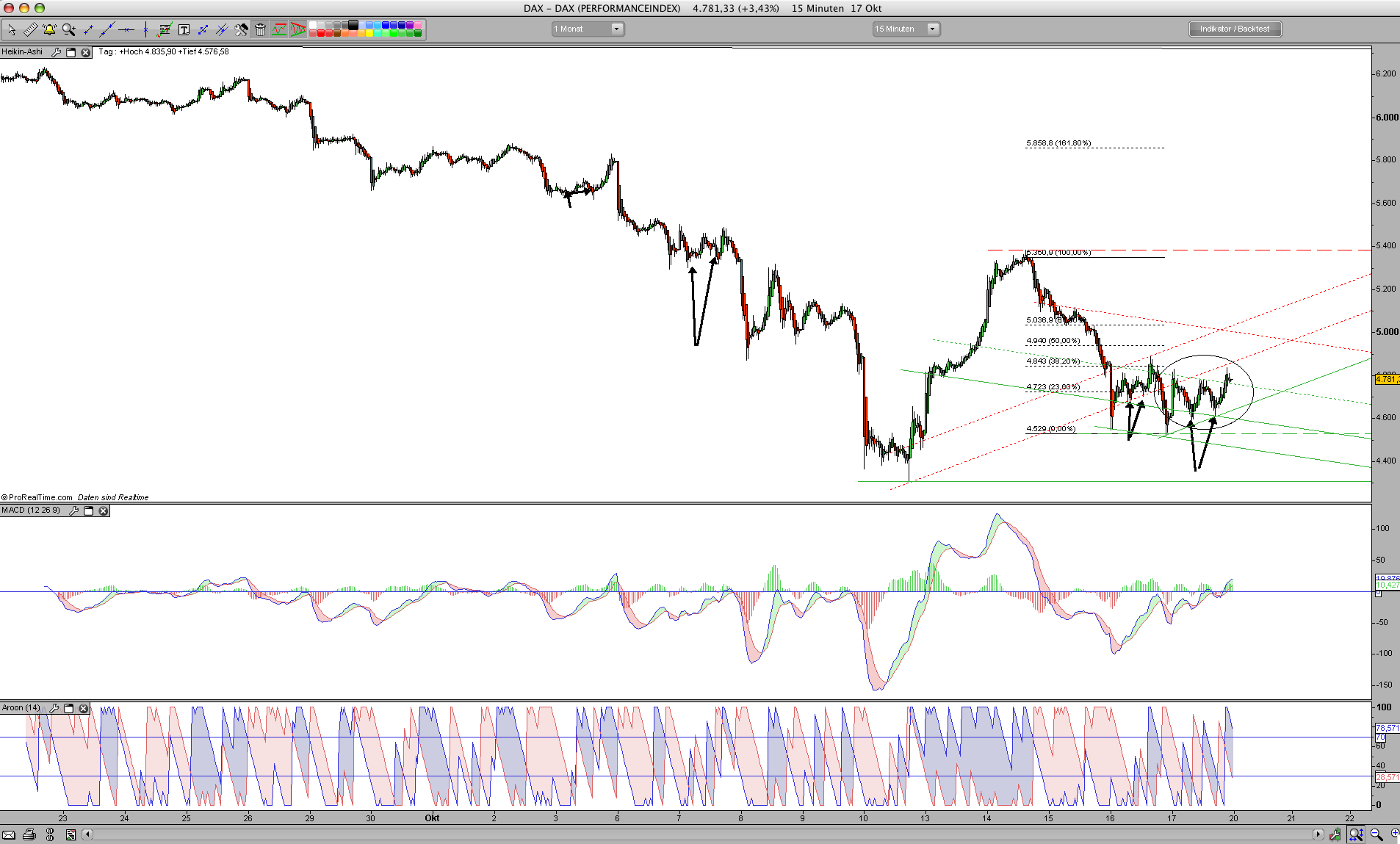1400x844 pixels.
Task: Pick the black color swatch
Action: [x=353, y=25]
